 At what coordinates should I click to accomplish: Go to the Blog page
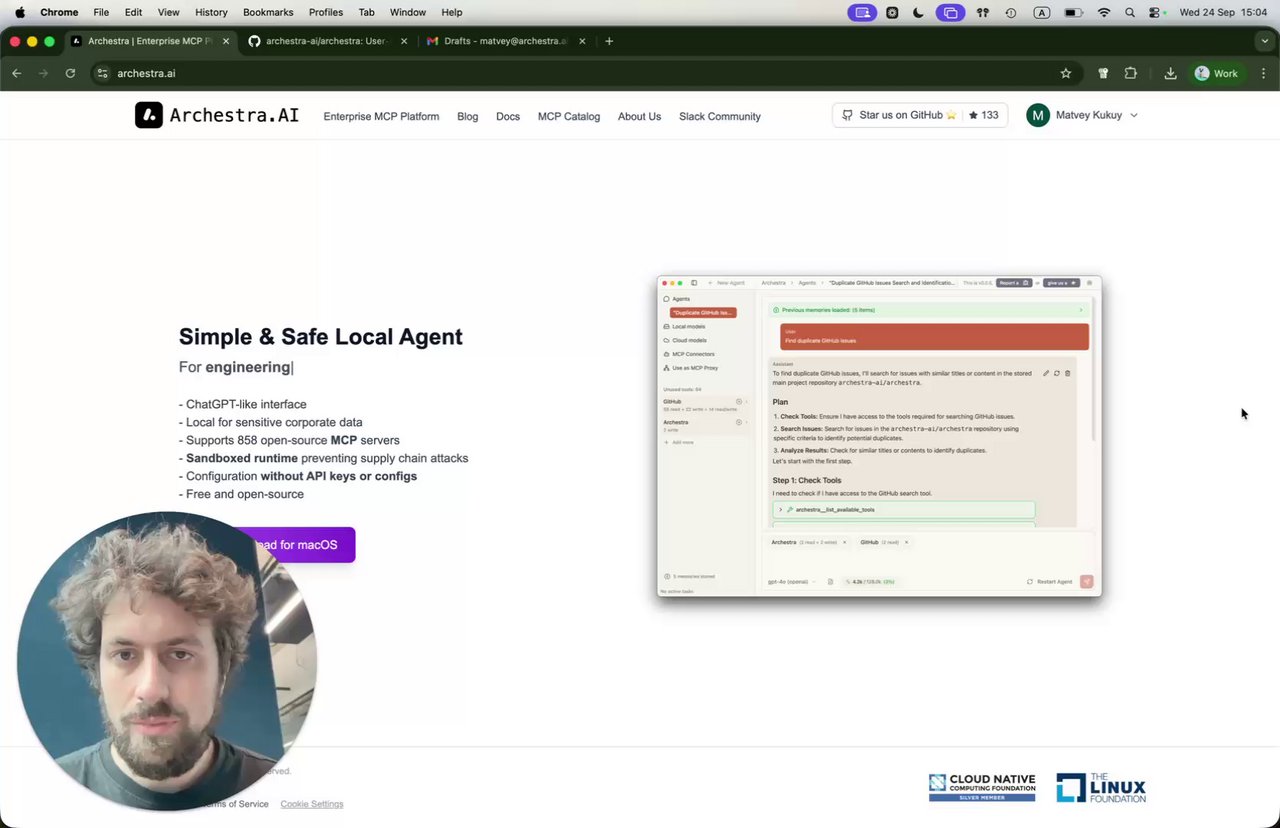coord(467,116)
